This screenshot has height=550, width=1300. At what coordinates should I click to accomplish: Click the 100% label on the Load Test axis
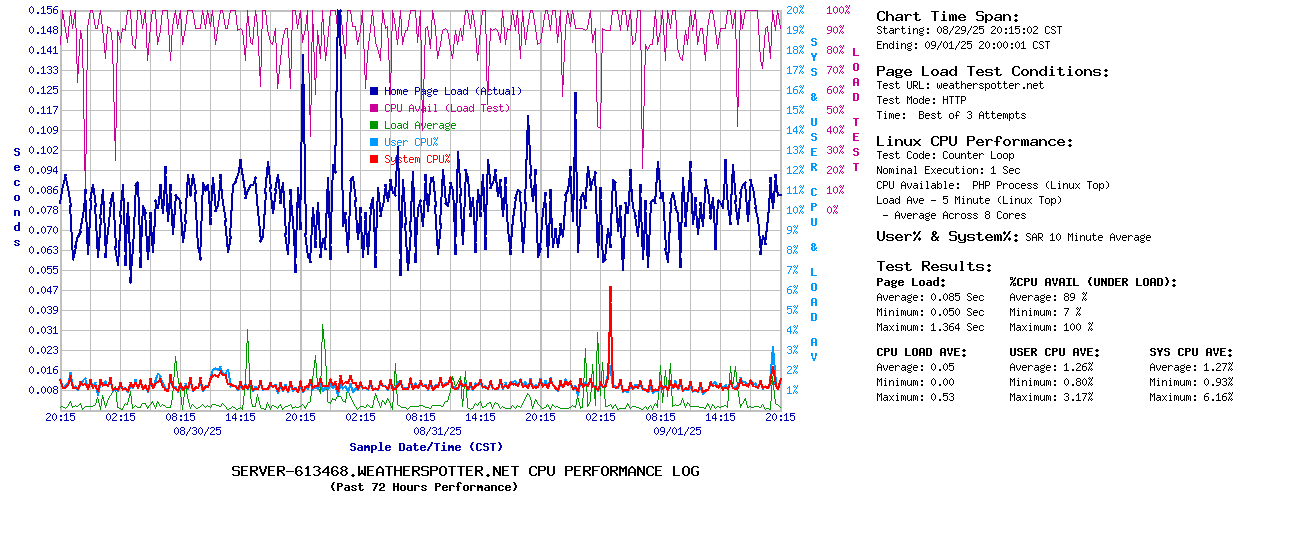[838, 10]
